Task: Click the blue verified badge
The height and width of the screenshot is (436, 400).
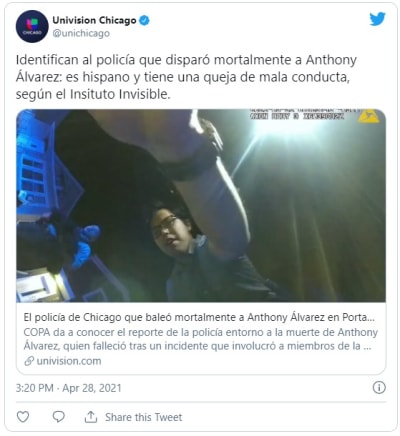Action: 144,21
